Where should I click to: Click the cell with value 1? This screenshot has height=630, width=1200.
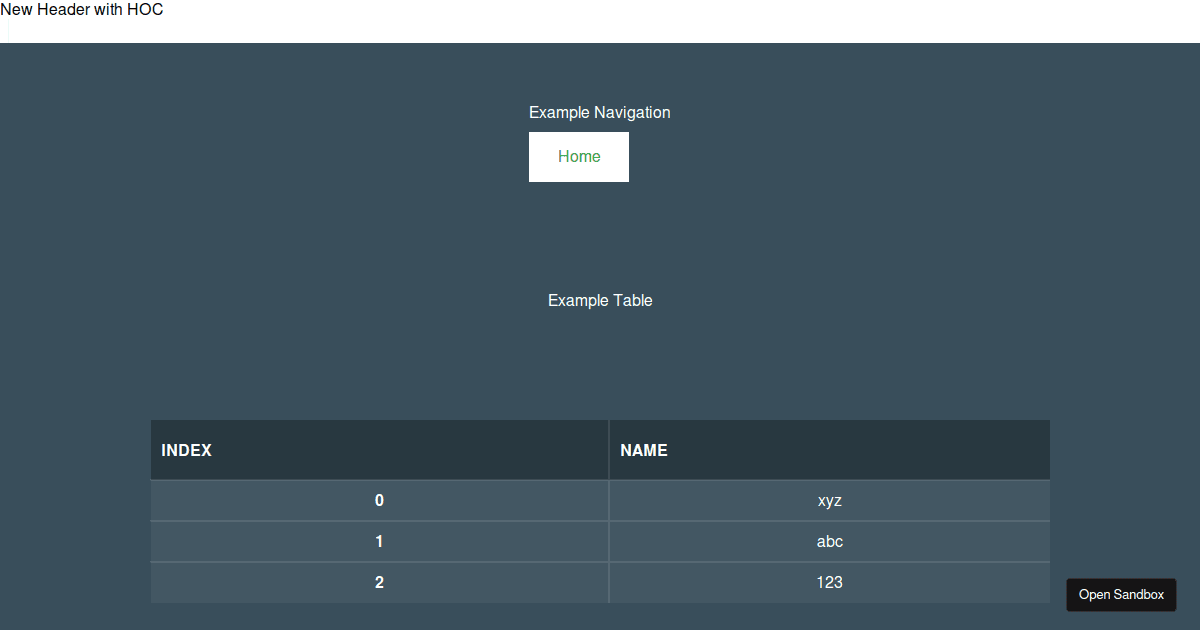(x=379, y=541)
